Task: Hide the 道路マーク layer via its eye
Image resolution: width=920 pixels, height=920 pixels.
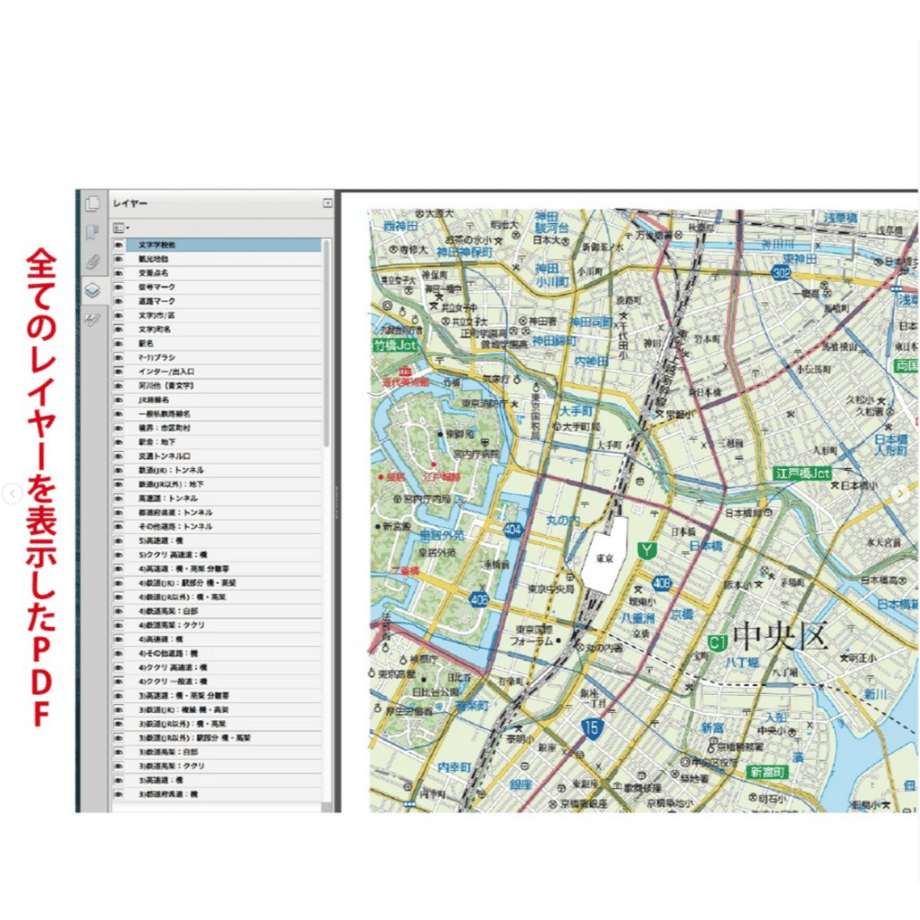Action: 119,301
